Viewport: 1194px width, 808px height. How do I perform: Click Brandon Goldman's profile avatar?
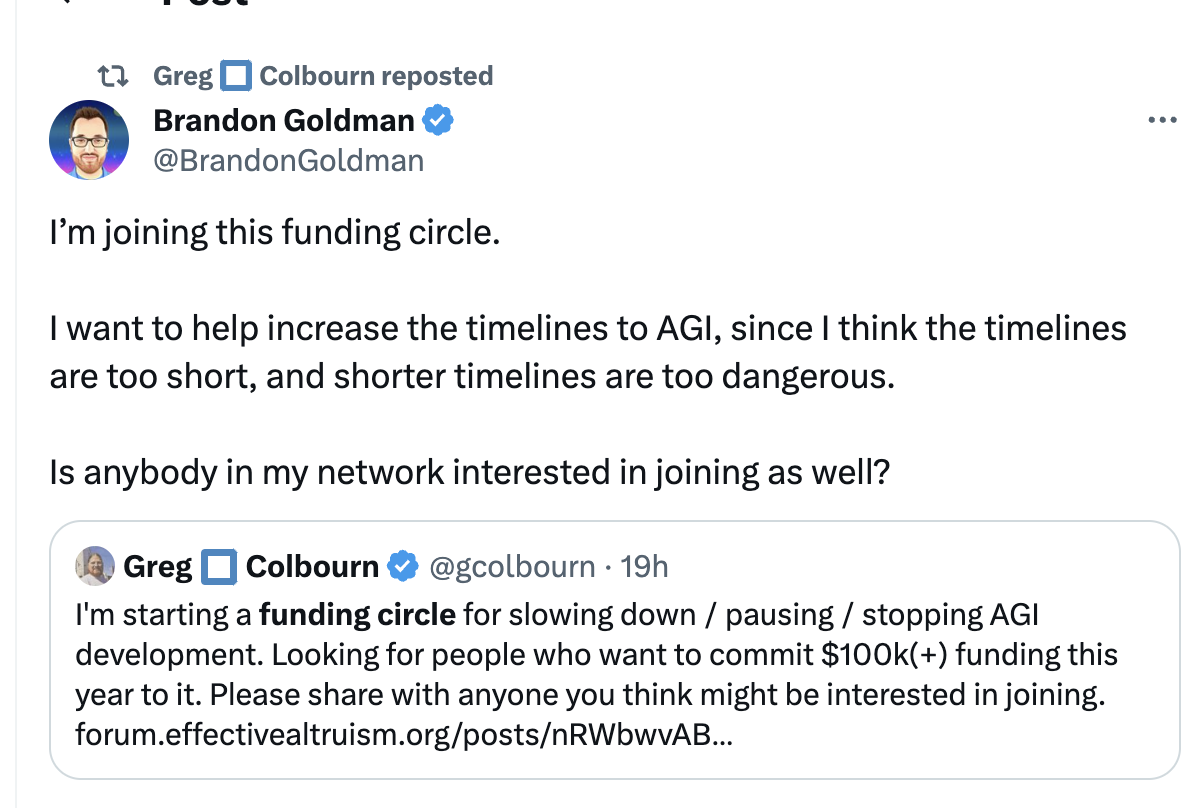(x=89, y=140)
